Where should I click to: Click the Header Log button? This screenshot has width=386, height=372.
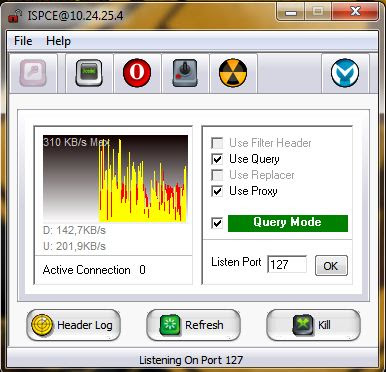pos(73,325)
